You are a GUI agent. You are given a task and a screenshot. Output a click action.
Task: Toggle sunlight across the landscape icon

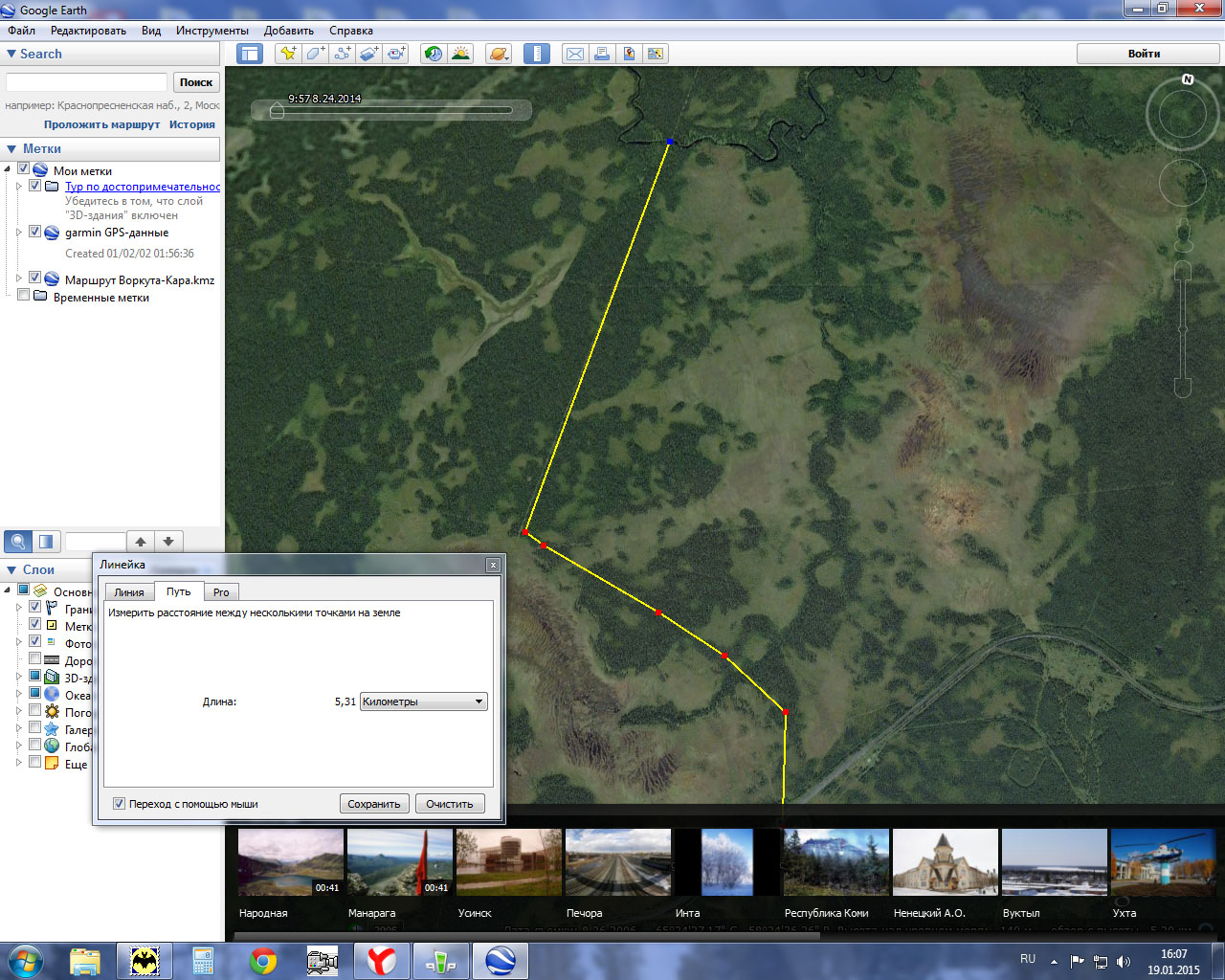460,54
